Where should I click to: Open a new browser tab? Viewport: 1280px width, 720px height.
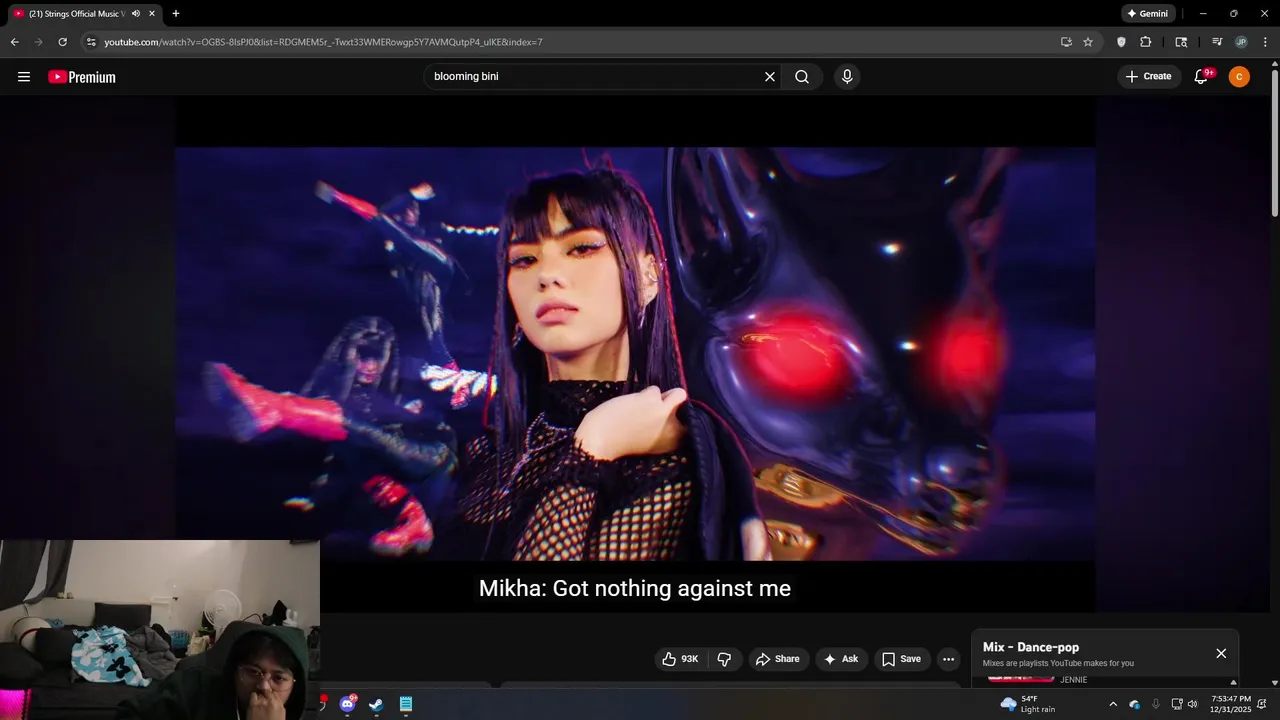tap(176, 14)
